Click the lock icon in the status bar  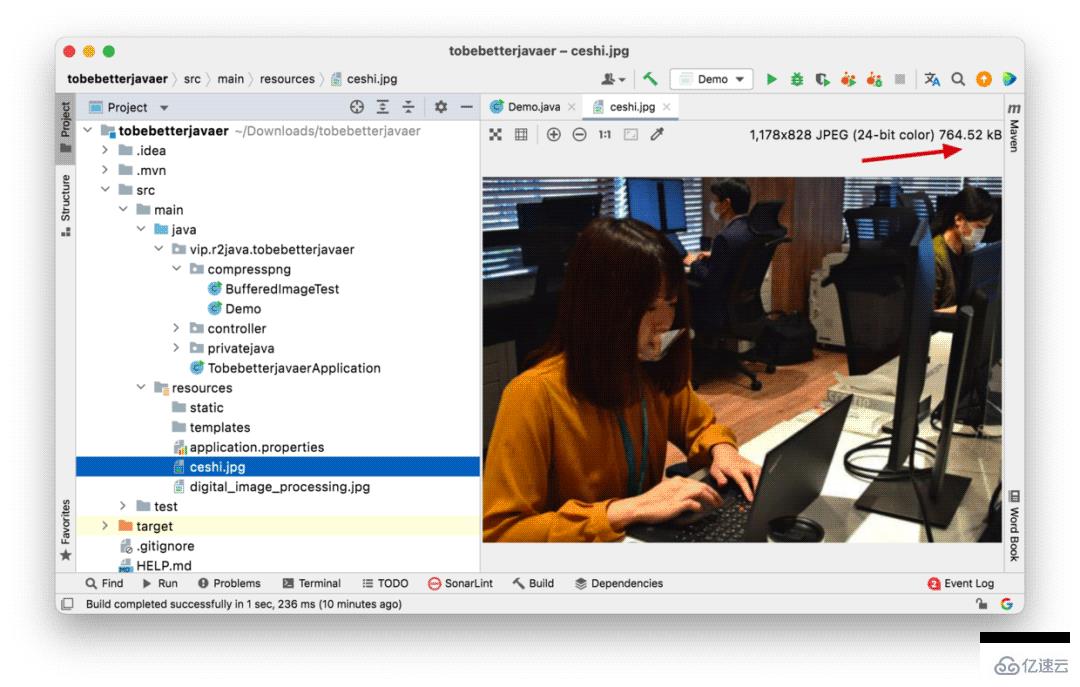(x=981, y=604)
